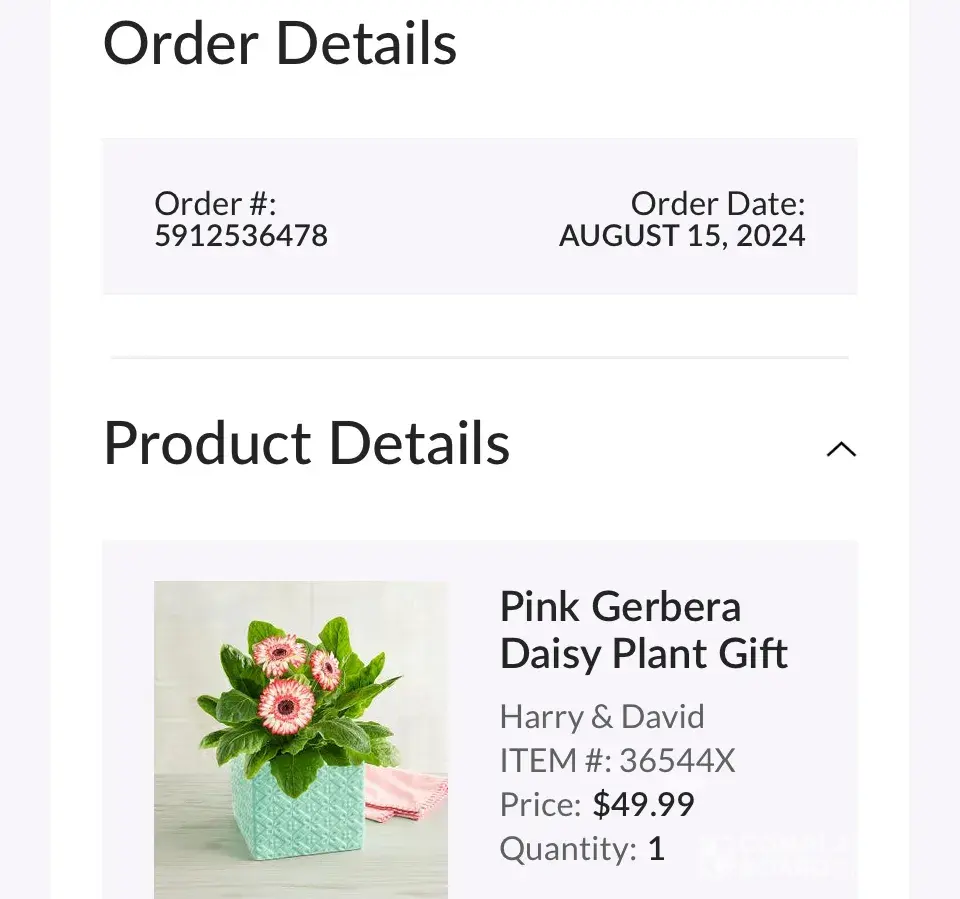Open the Pink Gerbera Daisy product image
Screen dimensions: 960x899
[x=300, y=739]
